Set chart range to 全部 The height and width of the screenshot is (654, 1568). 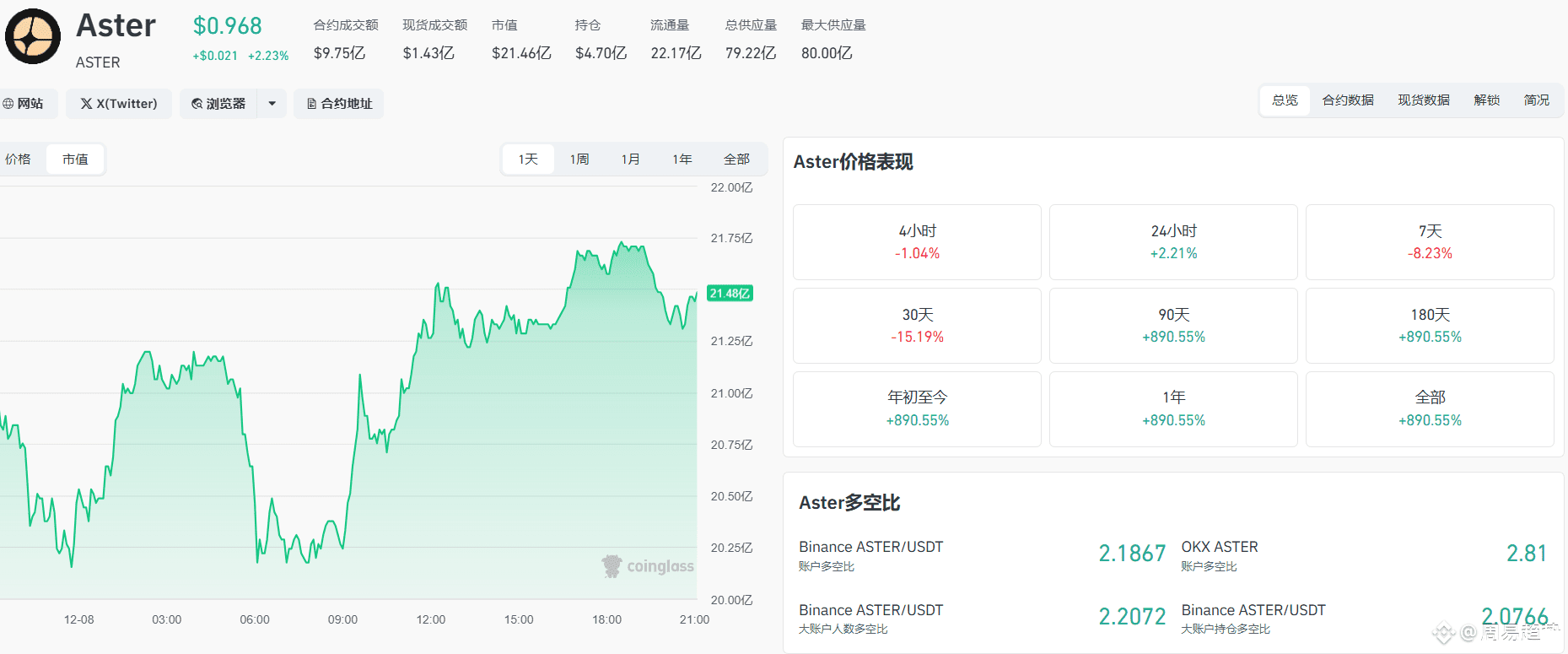coord(736,159)
